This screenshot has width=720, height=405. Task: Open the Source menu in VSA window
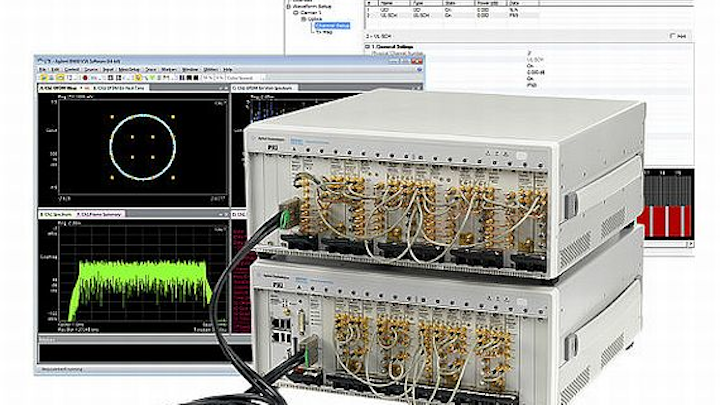[x=91, y=69]
